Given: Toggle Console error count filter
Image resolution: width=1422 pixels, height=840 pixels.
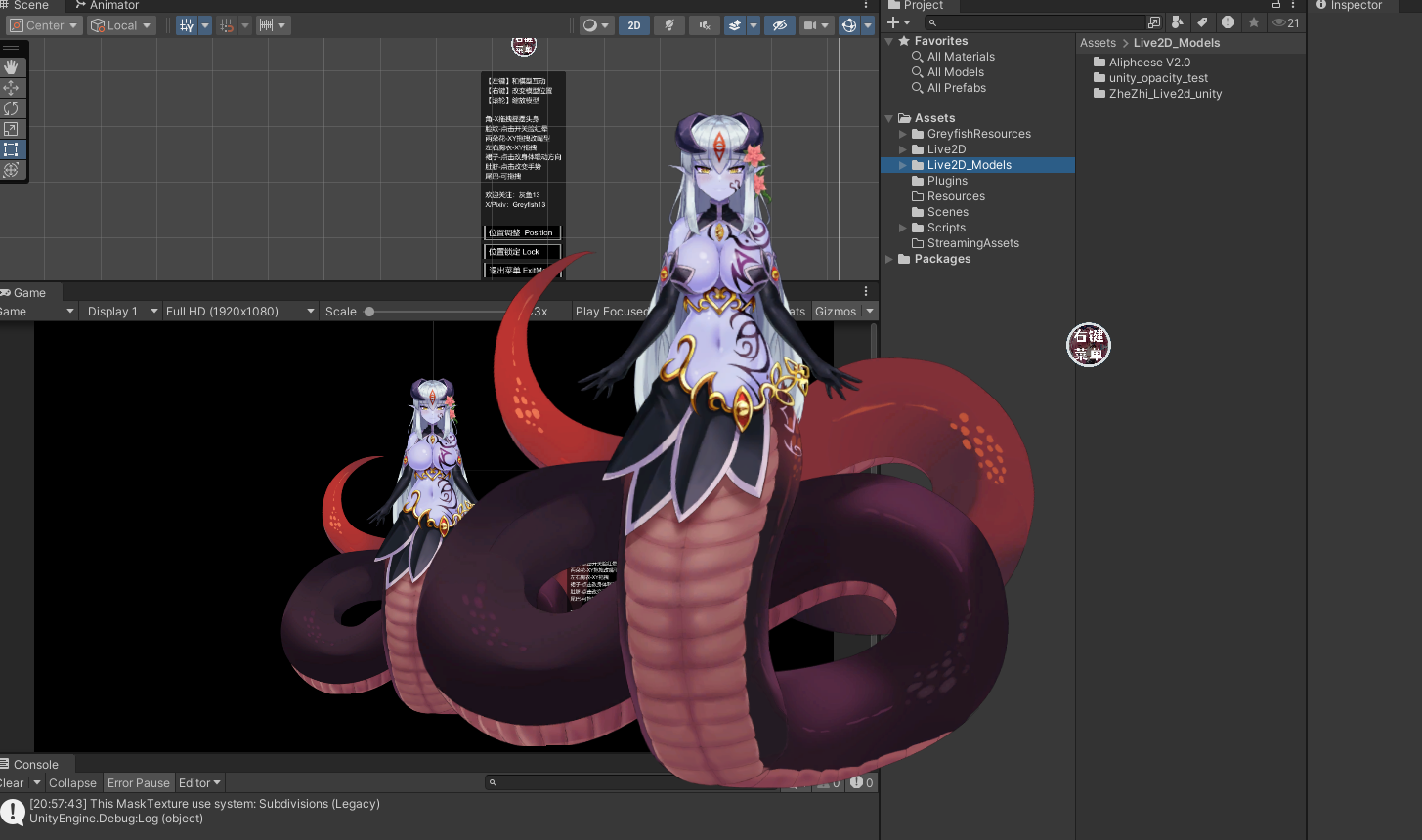Looking at the screenshot, I should tap(862, 782).
